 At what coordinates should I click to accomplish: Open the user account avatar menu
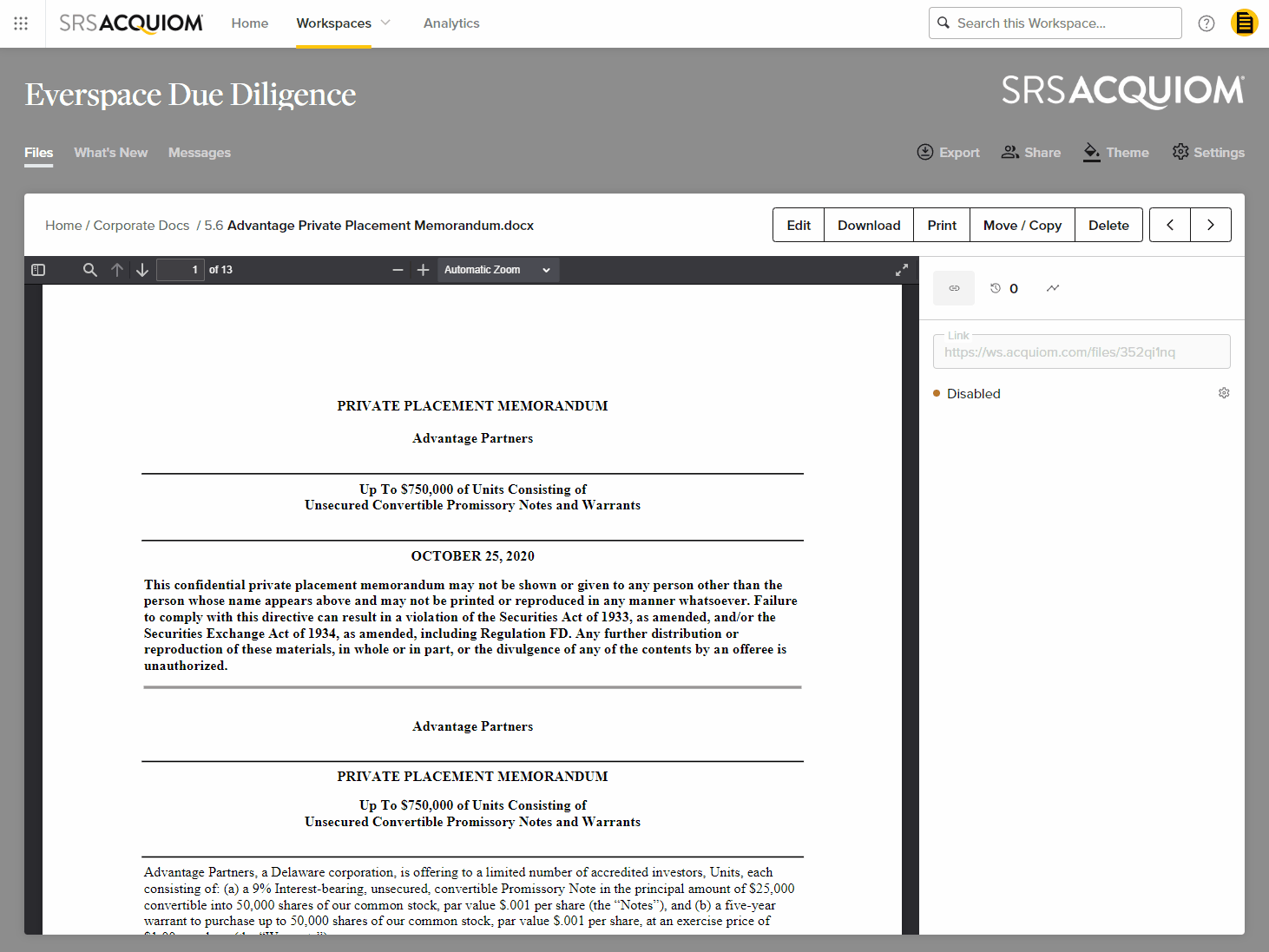point(1245,23)
